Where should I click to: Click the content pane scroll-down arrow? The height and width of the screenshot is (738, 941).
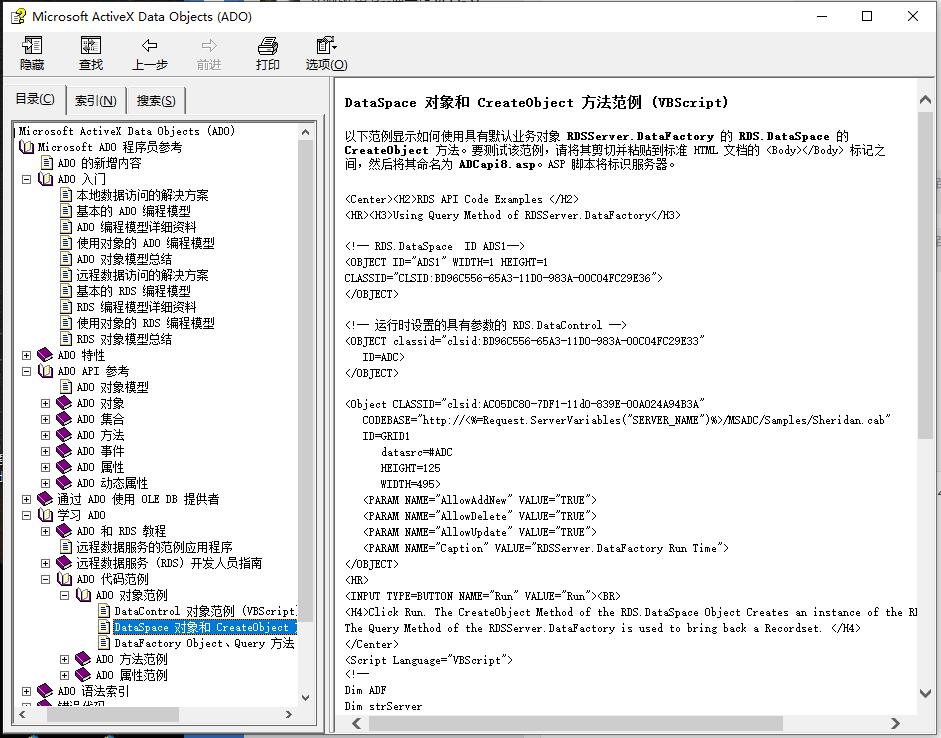tap(925, 692)
